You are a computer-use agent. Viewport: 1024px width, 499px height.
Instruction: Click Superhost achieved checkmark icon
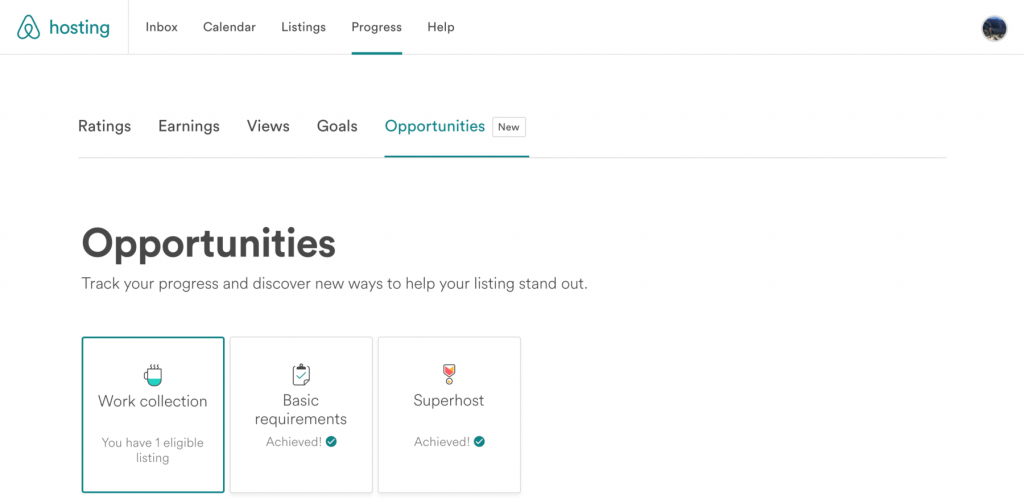(x=479, y=442)
